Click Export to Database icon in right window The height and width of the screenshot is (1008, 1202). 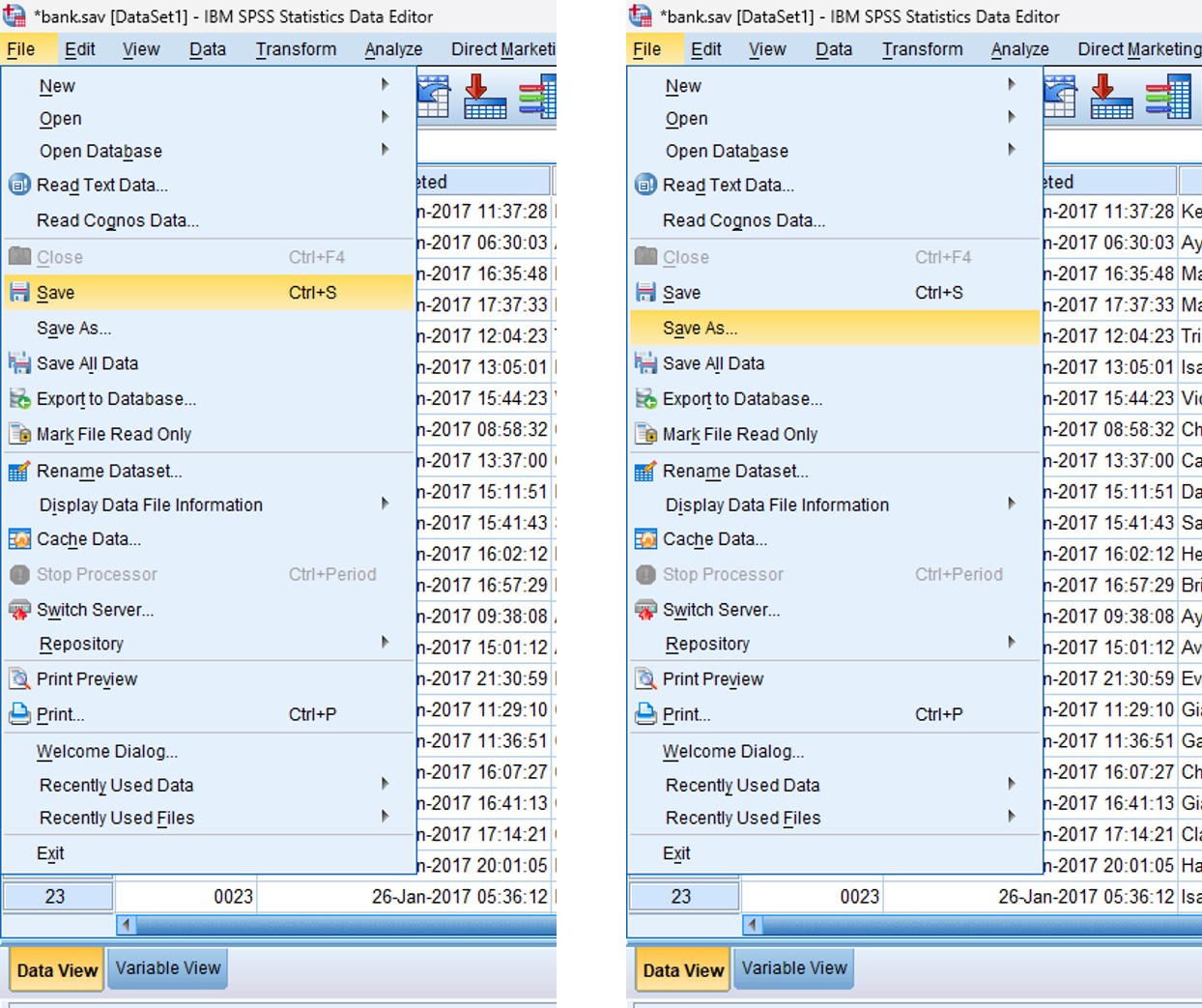(x=645, y=399)
